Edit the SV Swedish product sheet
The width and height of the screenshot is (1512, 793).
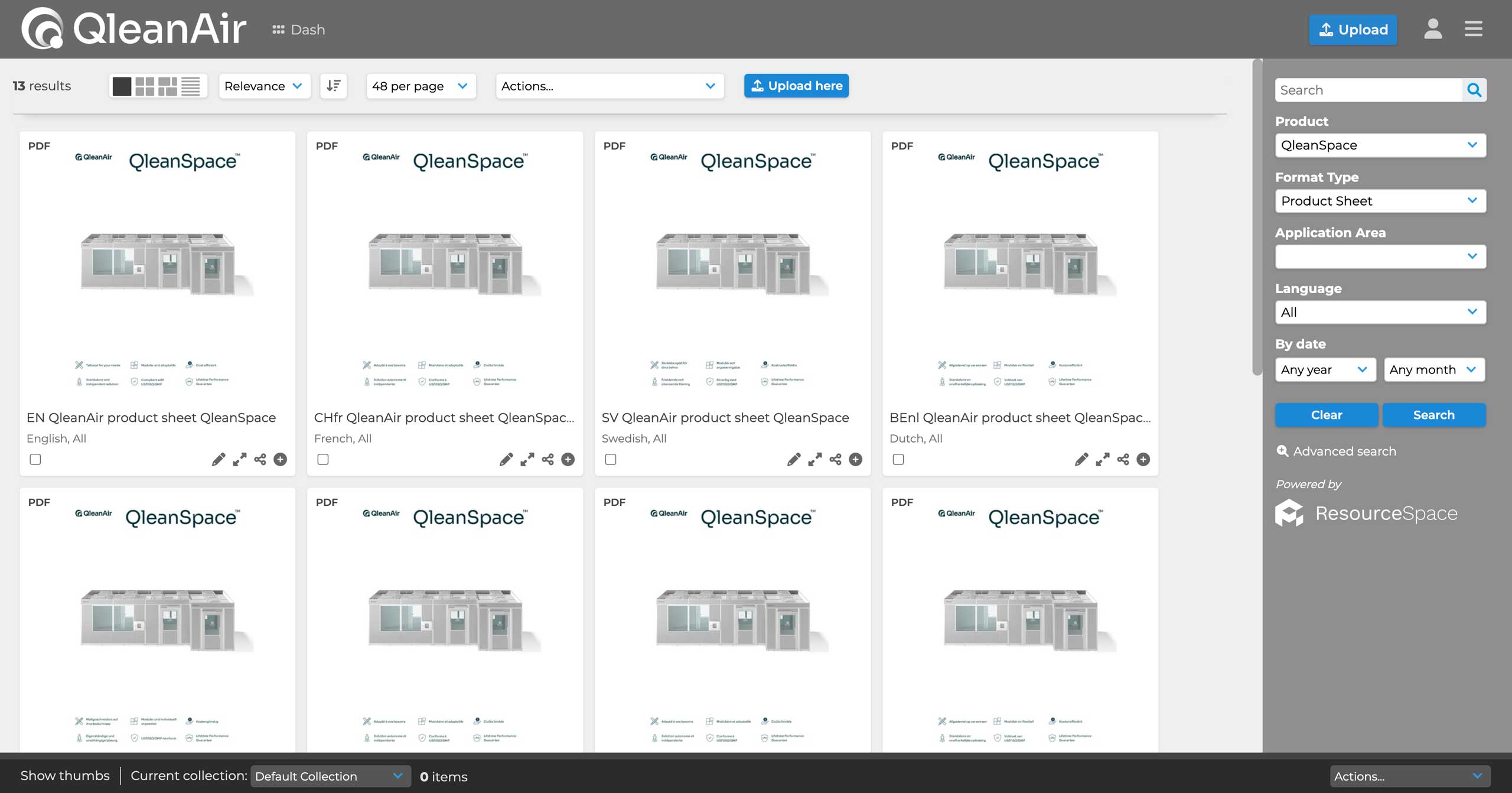794,459
